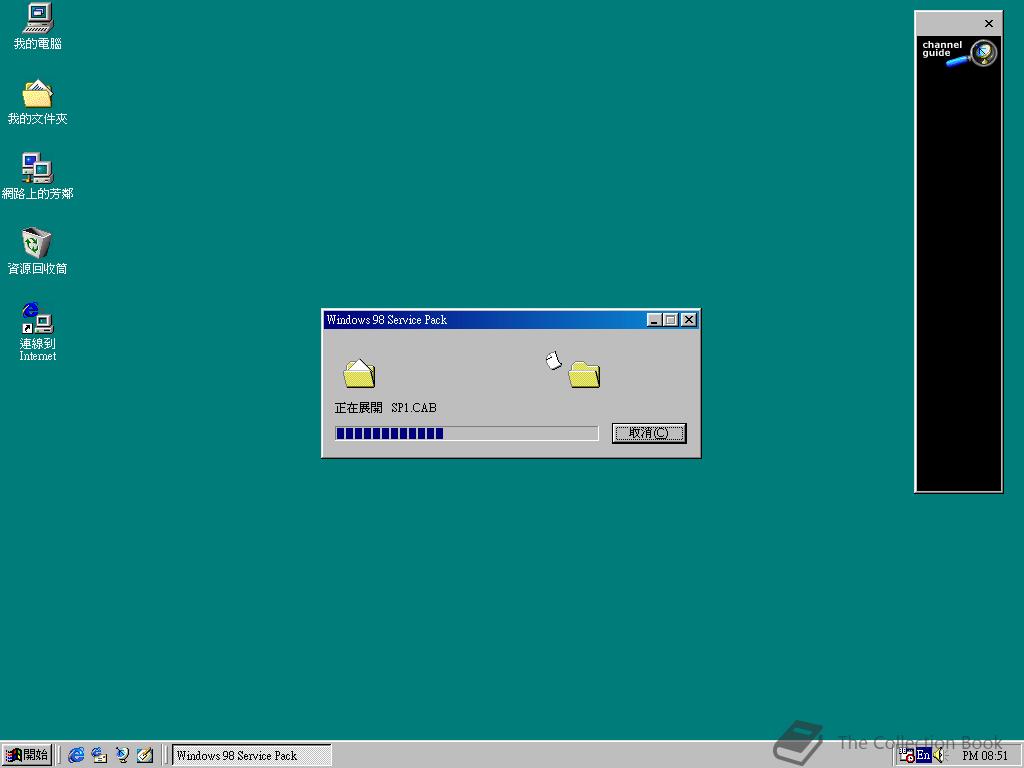
Task: Click the 正在展開 status label
Action: [358, 408]
